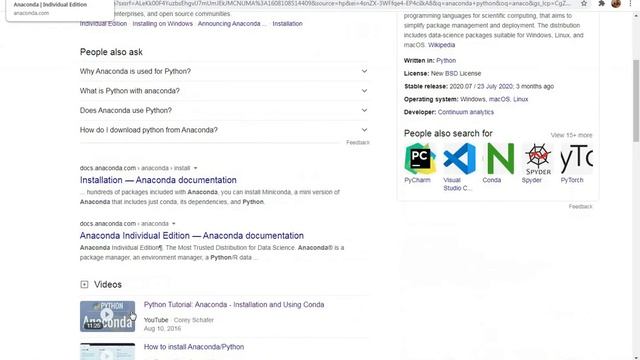
Task: Open the Announcing Anaconda sitelink
Action: pyautogui.click(x=232, y=24)
